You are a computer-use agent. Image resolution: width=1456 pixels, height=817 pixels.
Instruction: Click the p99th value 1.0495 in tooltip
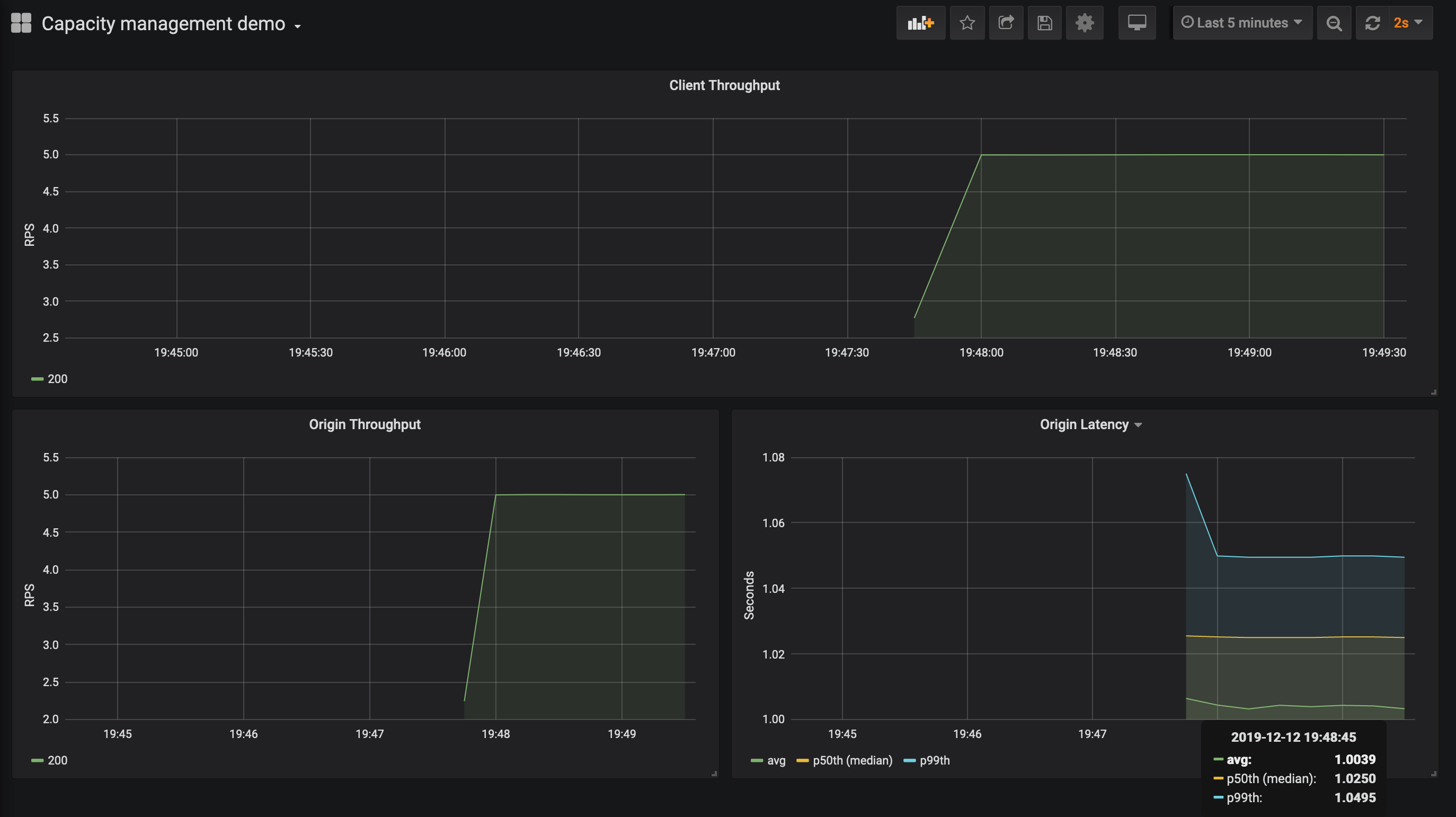point(1355,798)
